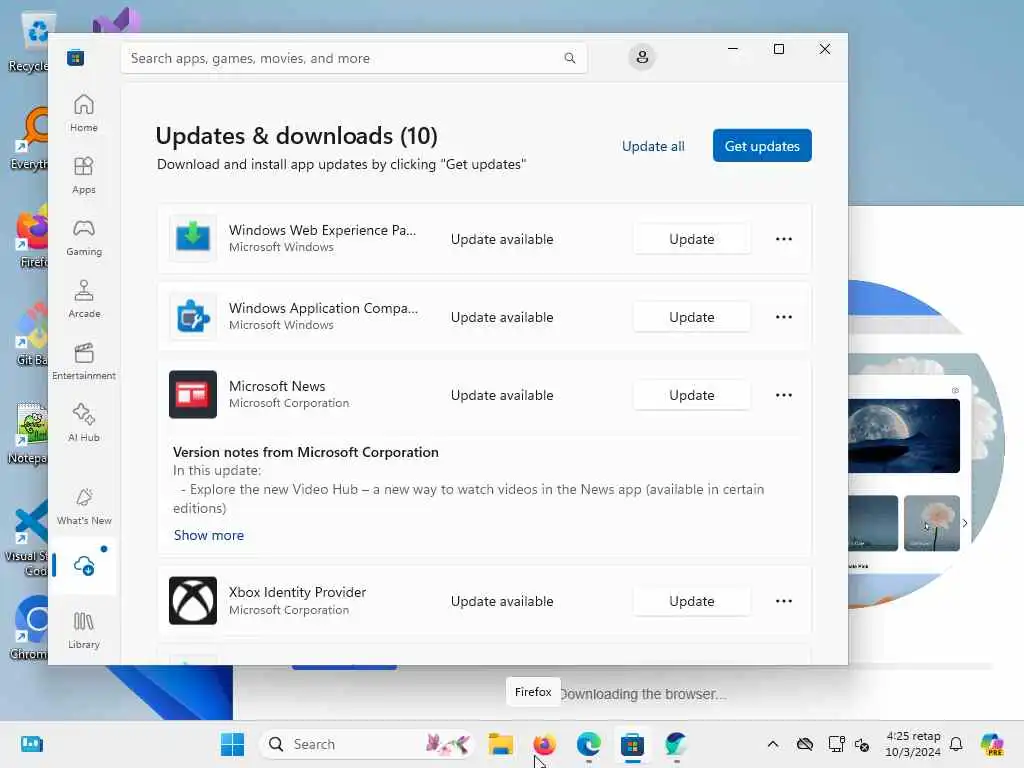Expand Microsoft News version notes with Show more
The height and width of the screenshot is (768, 1024).
coord(208,535)
